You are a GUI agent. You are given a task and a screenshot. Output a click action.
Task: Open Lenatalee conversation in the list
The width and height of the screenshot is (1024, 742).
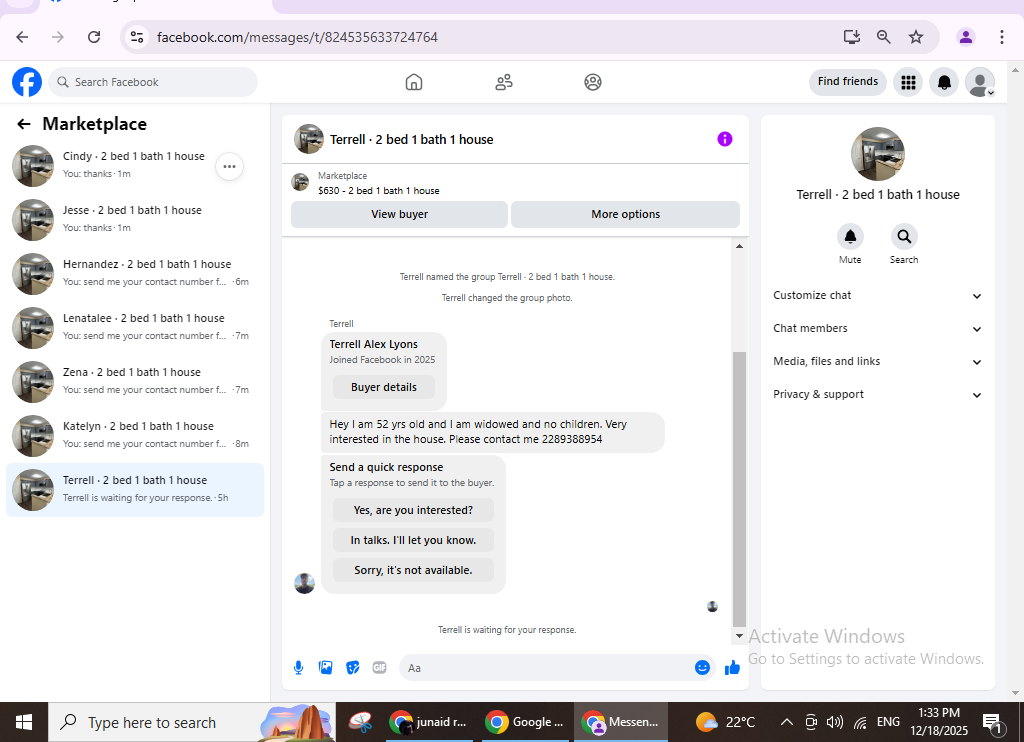(x=135, y=328)
